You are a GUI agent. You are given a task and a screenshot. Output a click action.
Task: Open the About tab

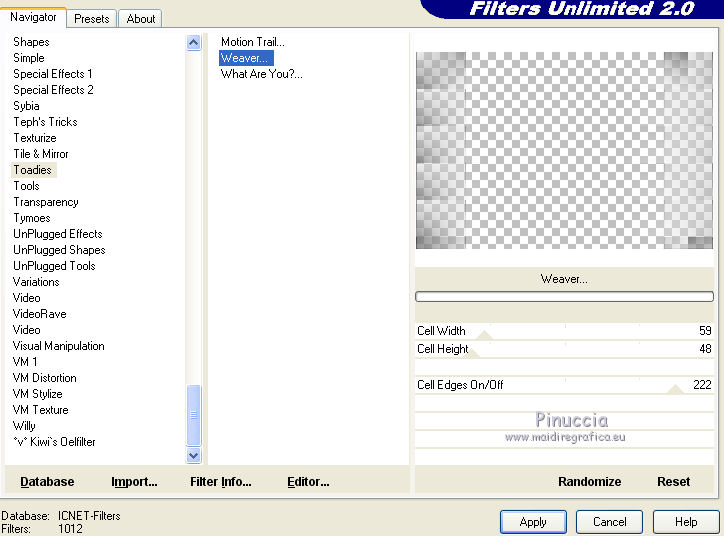click(140, 19)
